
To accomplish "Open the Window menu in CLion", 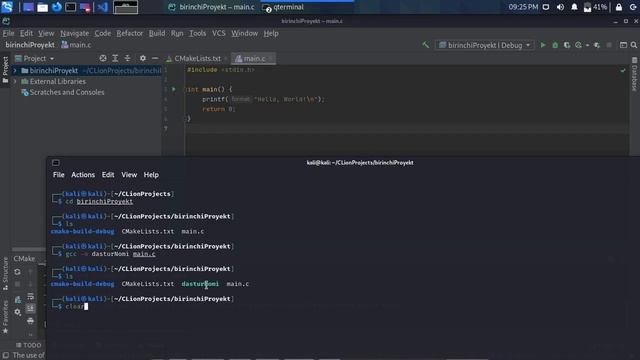I will coord(244,33).
